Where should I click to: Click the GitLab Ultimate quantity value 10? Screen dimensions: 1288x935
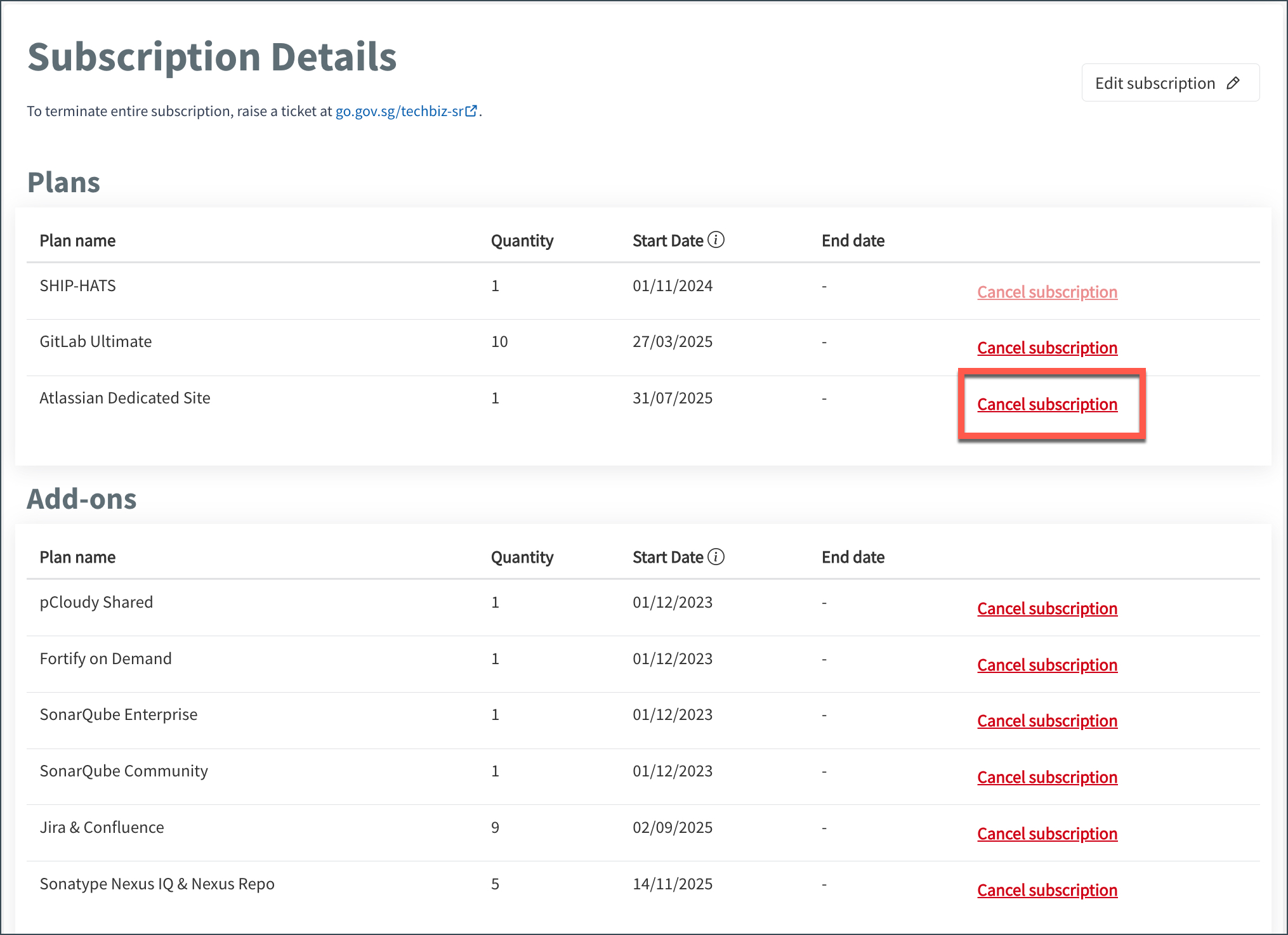click(499, 341)
